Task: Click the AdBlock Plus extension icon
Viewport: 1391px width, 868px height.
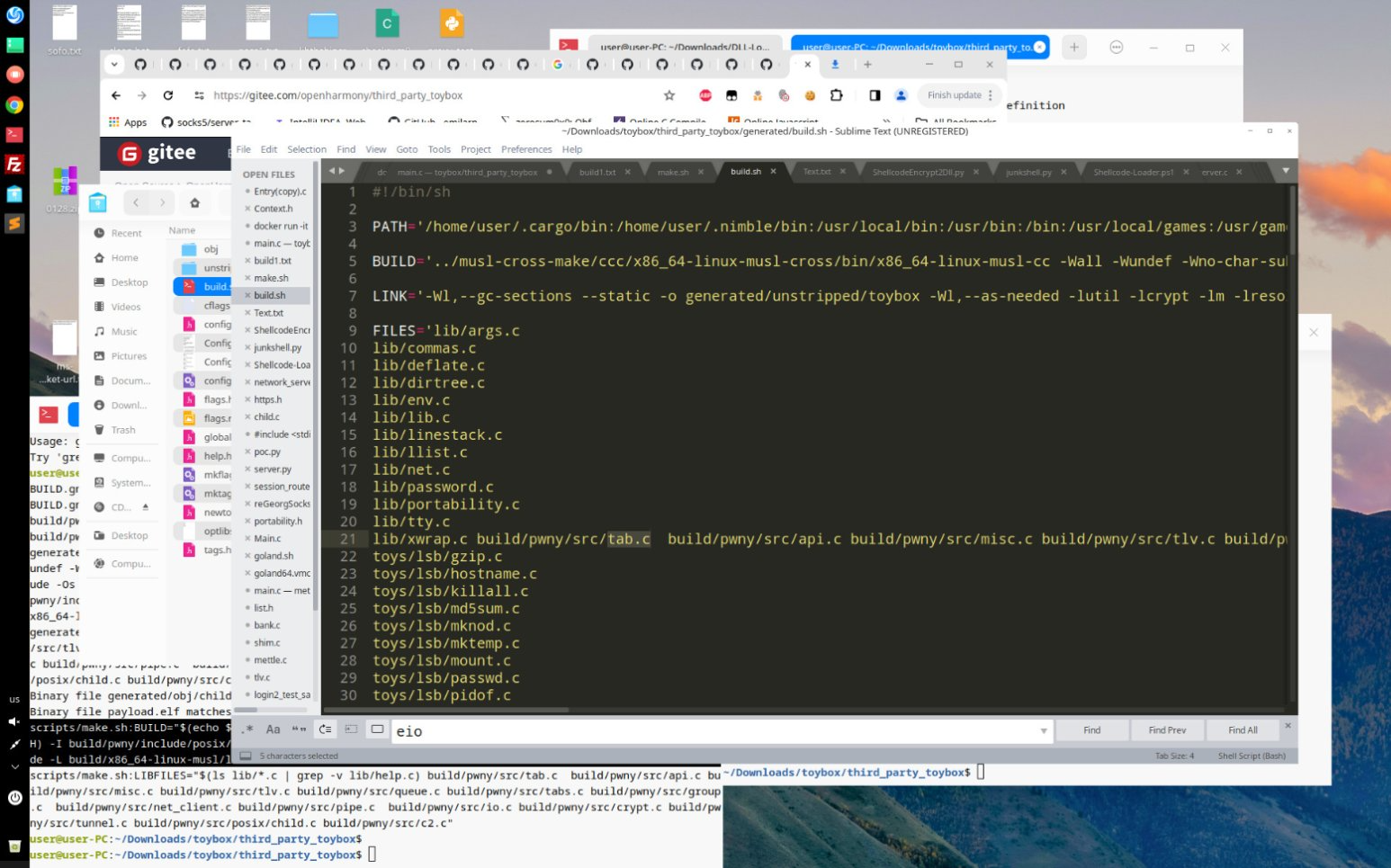Action: (x=705, y=95)
